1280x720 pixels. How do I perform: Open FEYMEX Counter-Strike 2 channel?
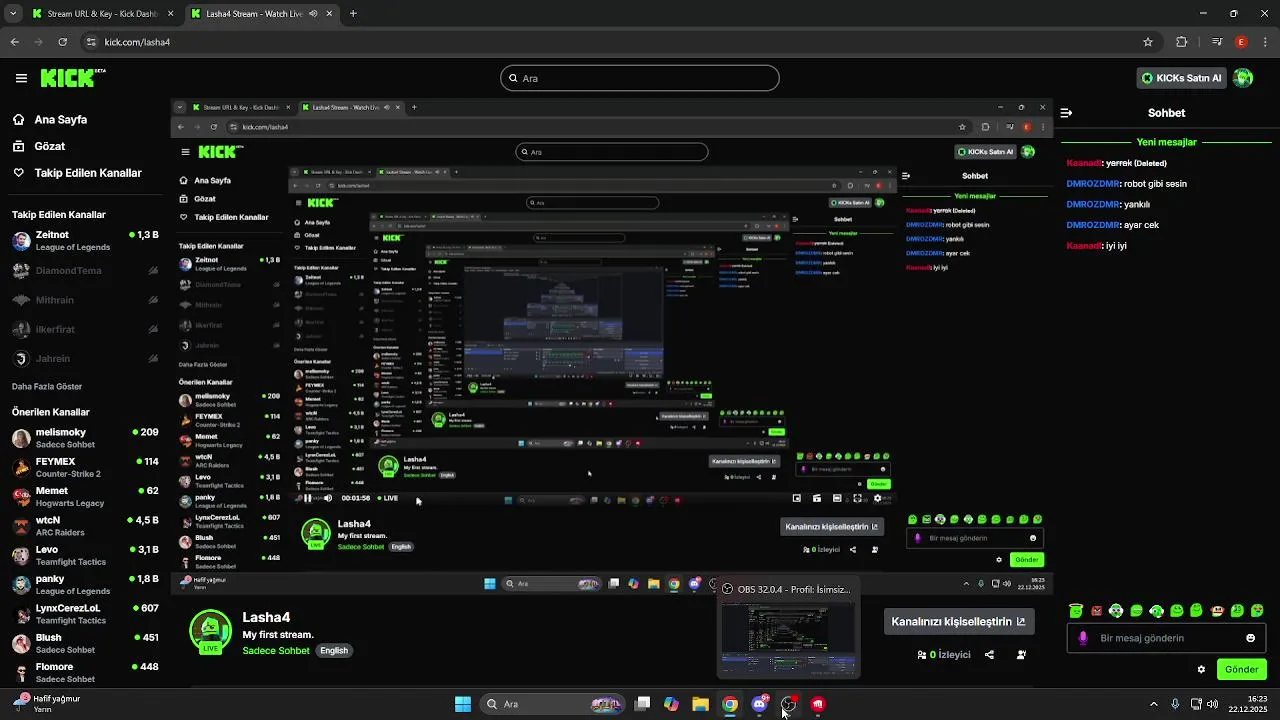tap(85, 467)
